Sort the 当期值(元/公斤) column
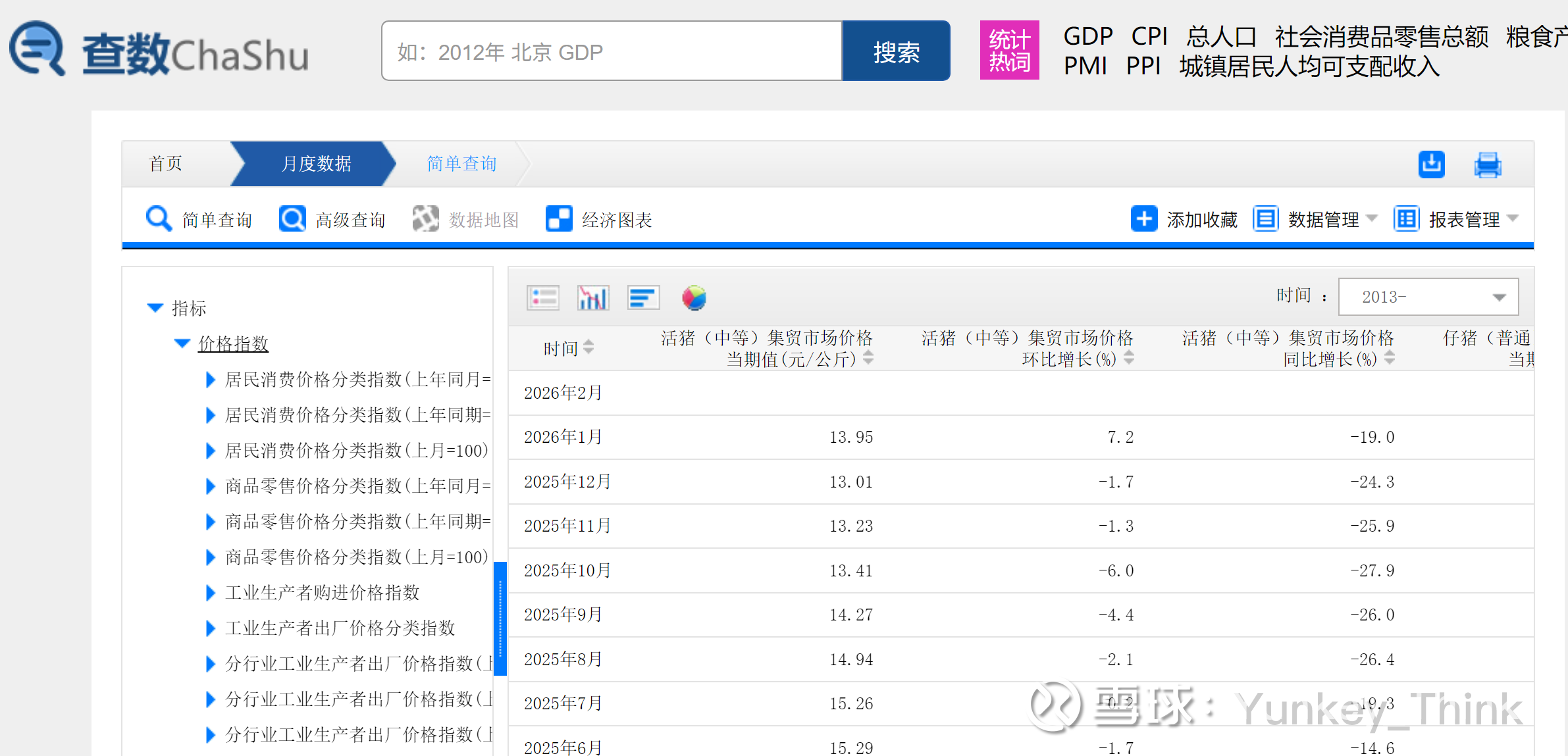1568x756 pixels. 868,357
